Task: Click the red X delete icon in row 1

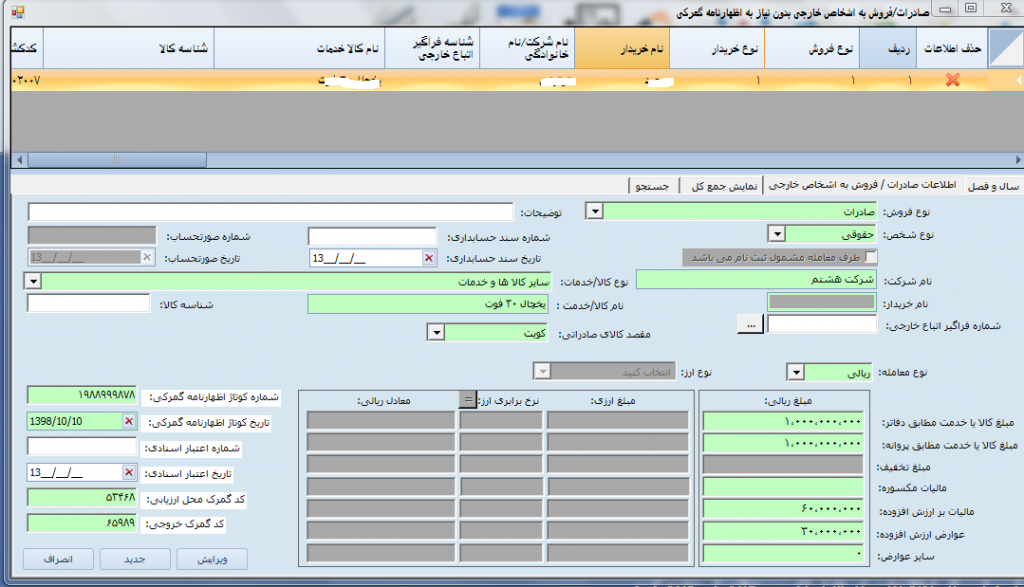Action: (x=952, y=80)
